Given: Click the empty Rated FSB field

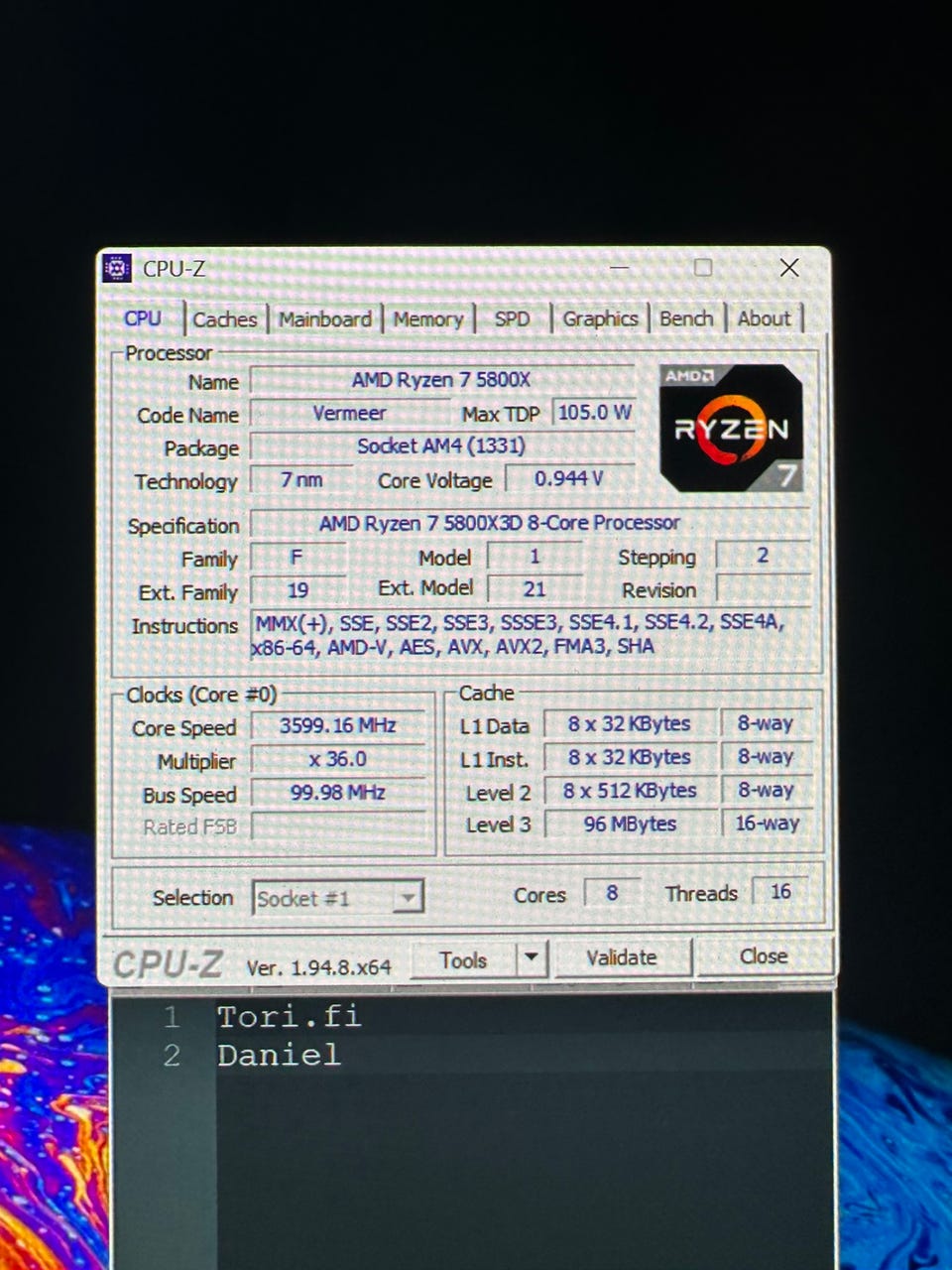Looking at the screenshot, I should (x=338, y=825).
